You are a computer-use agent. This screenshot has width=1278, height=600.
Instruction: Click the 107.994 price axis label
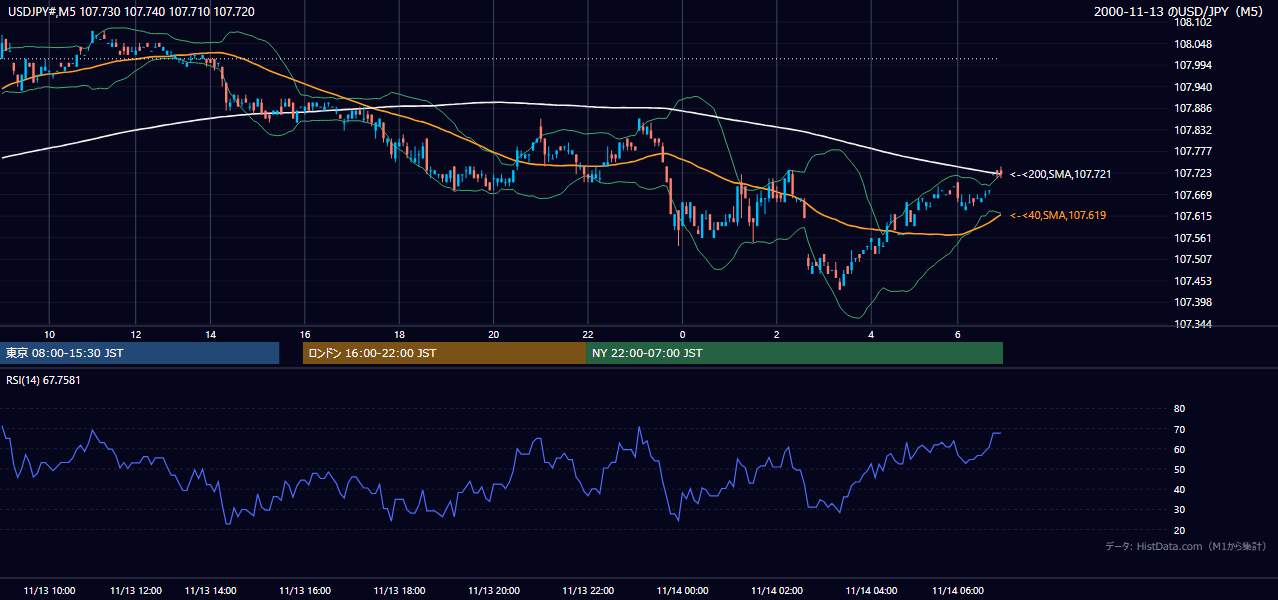click(1193, 65)
